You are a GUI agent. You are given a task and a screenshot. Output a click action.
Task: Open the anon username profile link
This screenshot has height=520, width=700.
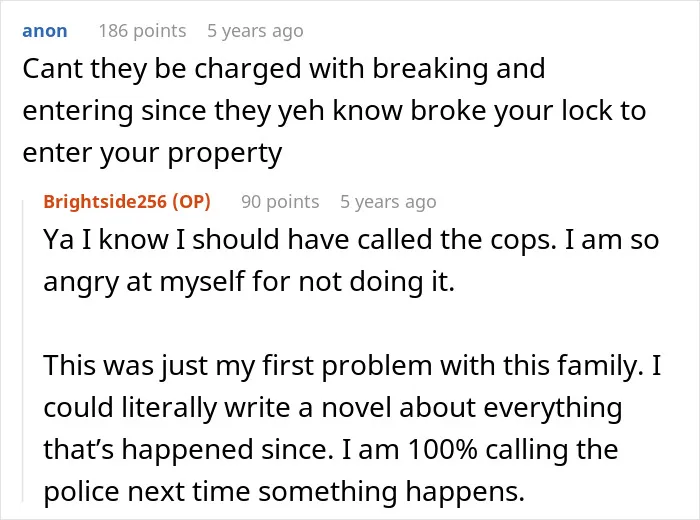45,31
